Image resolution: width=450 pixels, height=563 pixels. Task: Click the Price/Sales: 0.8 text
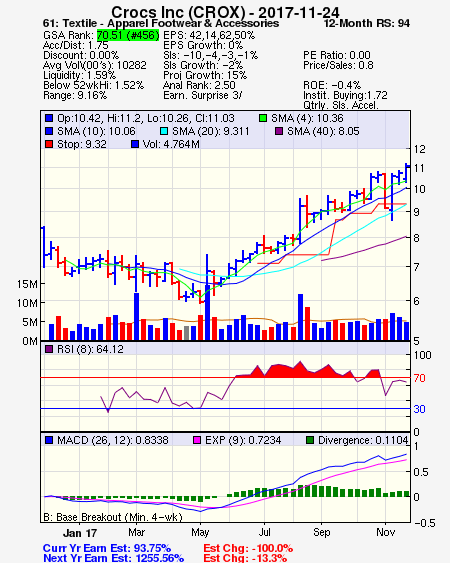click(338, 65)
